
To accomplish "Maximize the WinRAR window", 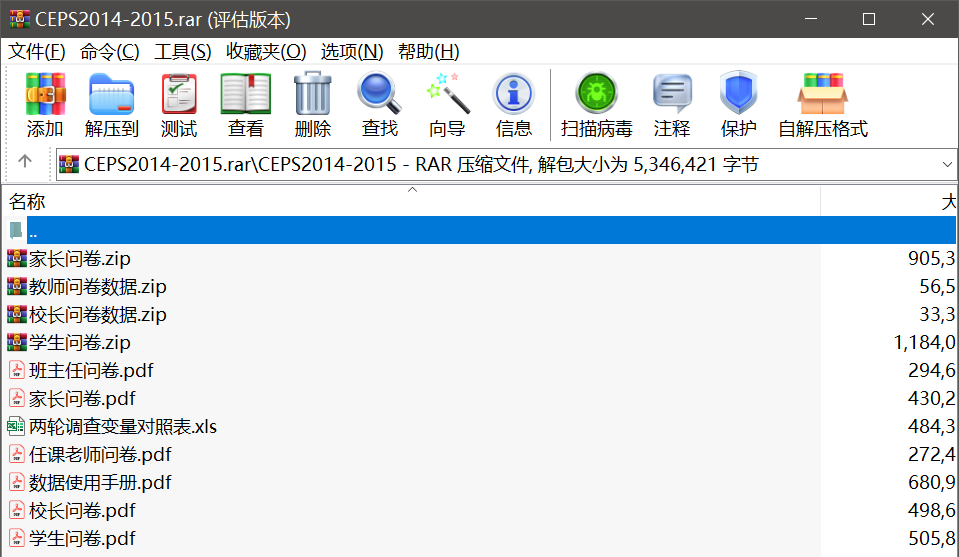I will [868, 19].
